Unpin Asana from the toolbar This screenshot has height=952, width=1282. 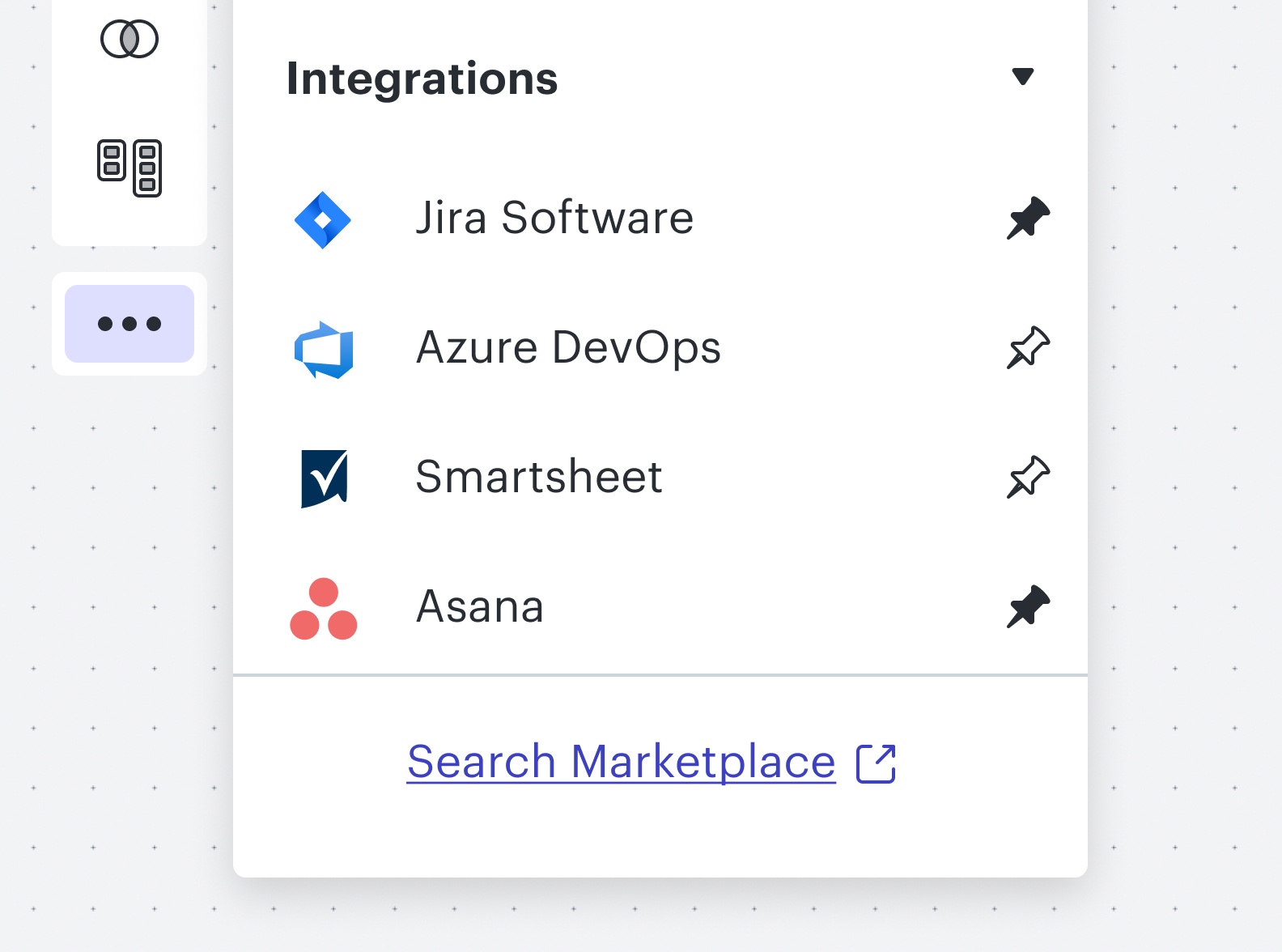point(1028,607)
